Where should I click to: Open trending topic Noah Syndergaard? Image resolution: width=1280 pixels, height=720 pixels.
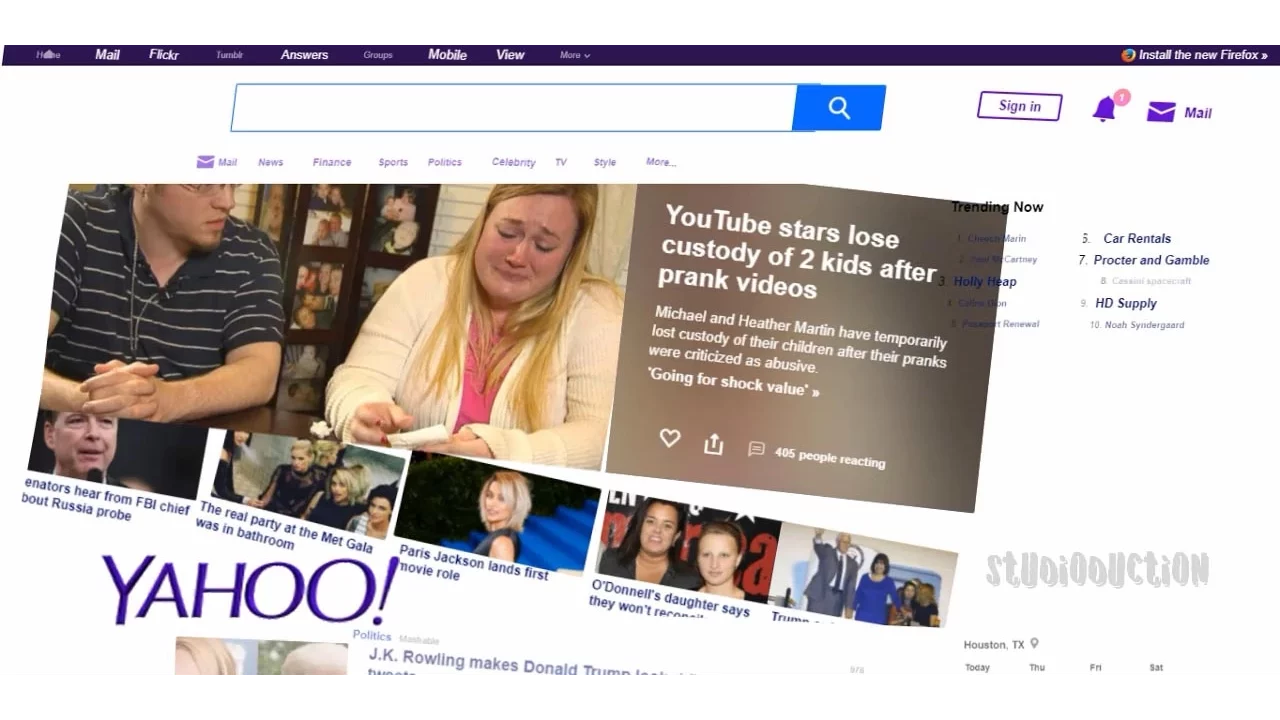1144,325
